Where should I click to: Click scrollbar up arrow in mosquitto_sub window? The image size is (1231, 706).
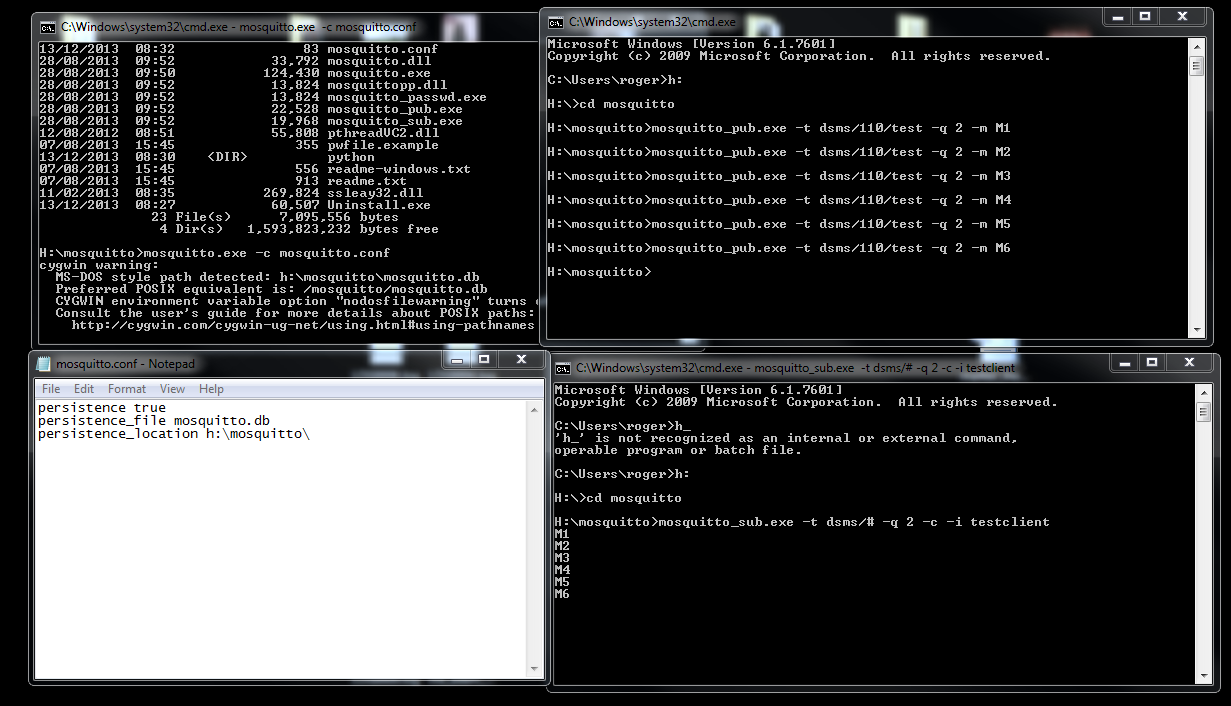point(1203,392)
